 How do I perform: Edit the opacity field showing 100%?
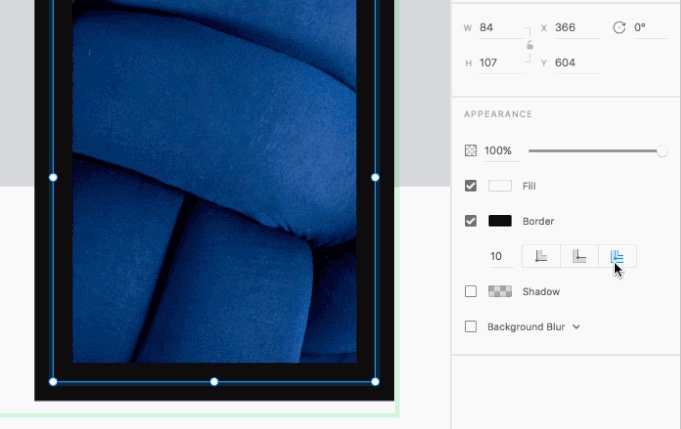pos(502,151)
